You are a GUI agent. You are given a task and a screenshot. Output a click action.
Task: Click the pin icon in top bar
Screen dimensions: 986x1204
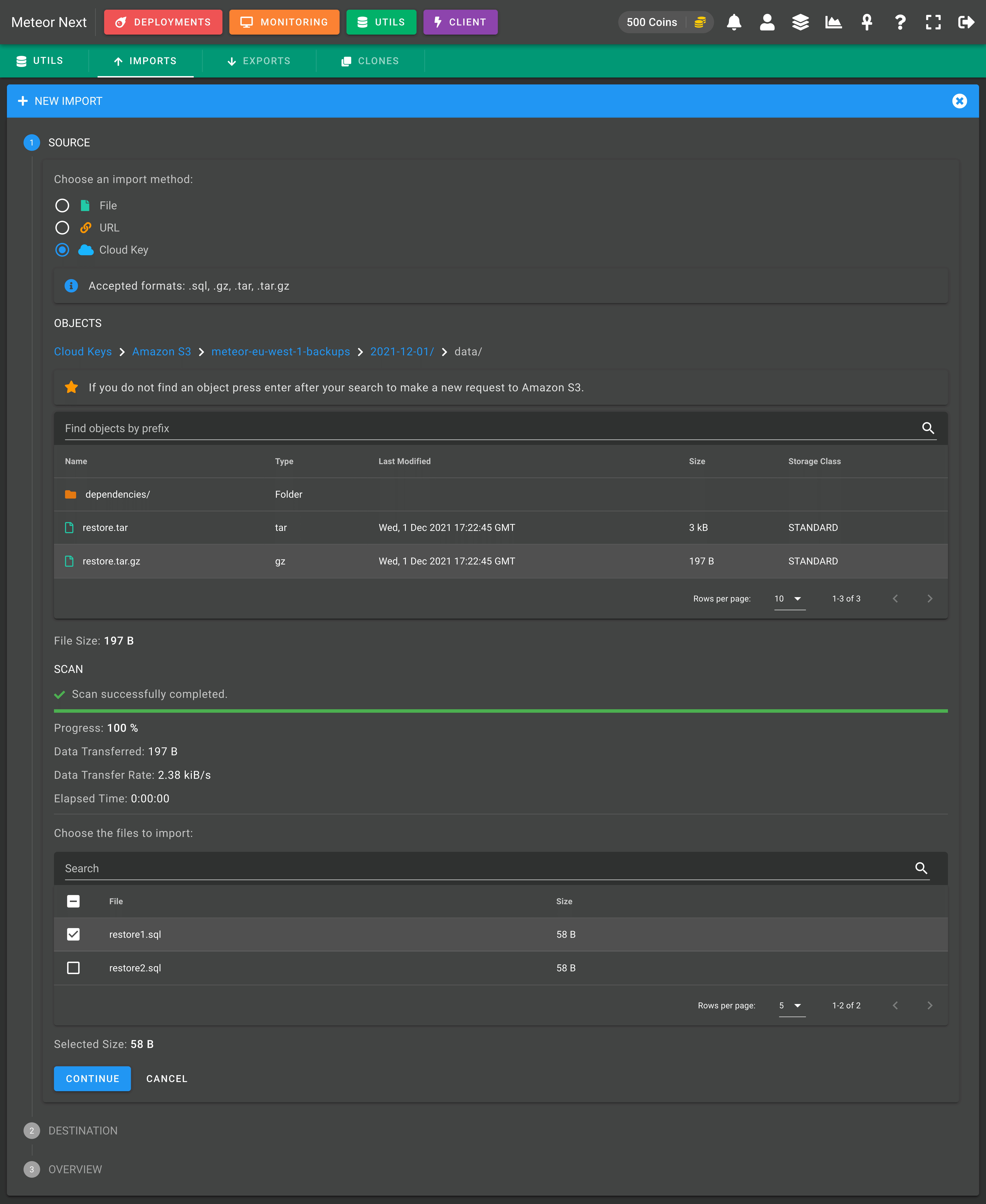[x=867, y=22]
